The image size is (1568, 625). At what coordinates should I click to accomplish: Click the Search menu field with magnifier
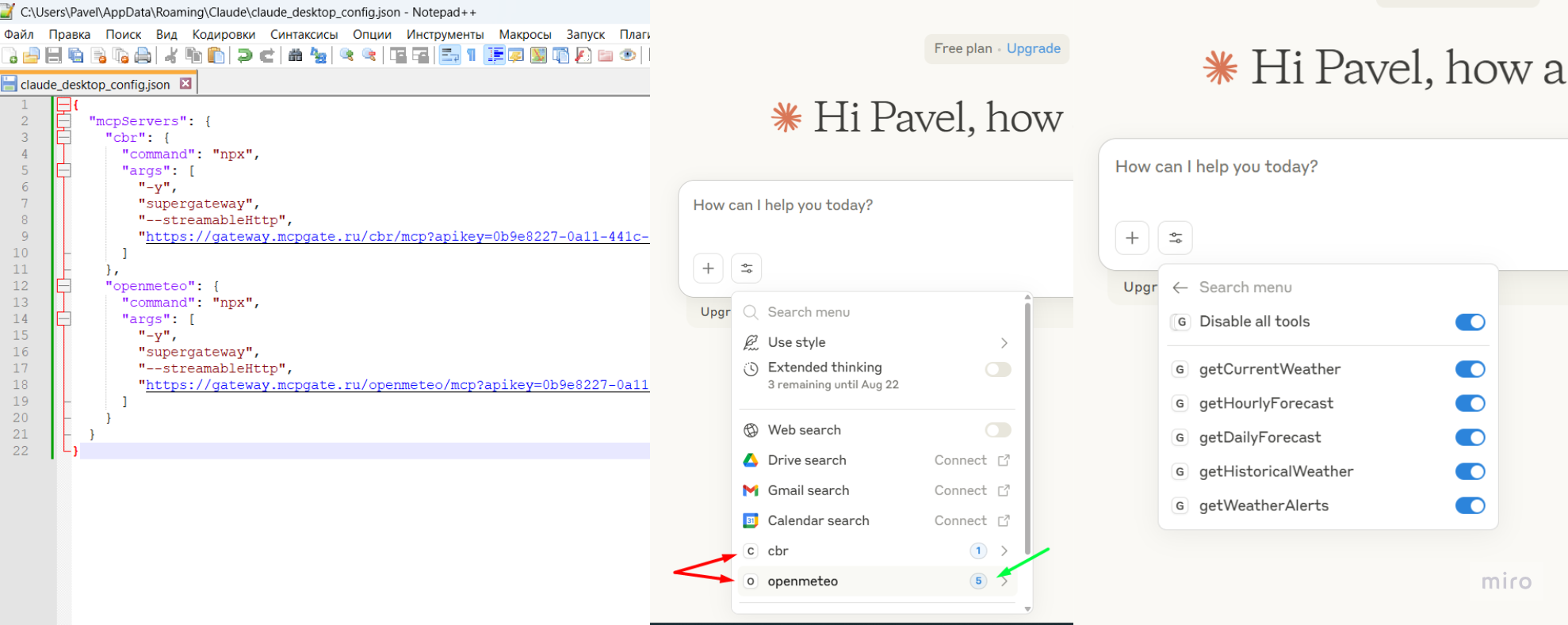pyautogui.click(x=877, y=312)
